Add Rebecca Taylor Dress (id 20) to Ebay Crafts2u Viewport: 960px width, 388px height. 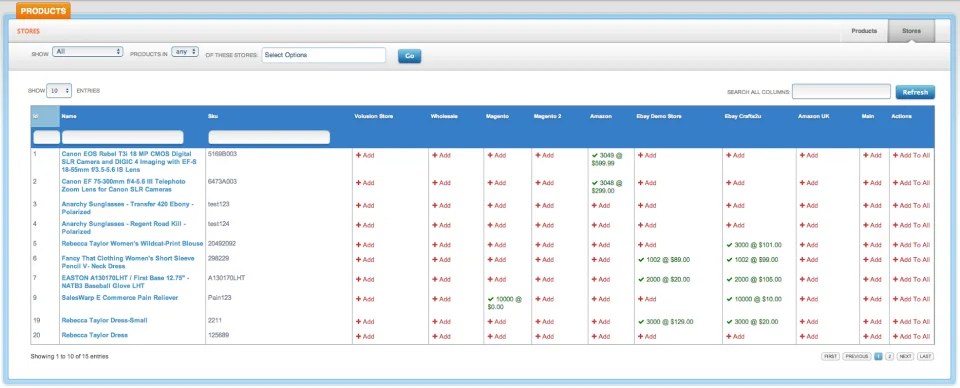(x=735, y=337)
